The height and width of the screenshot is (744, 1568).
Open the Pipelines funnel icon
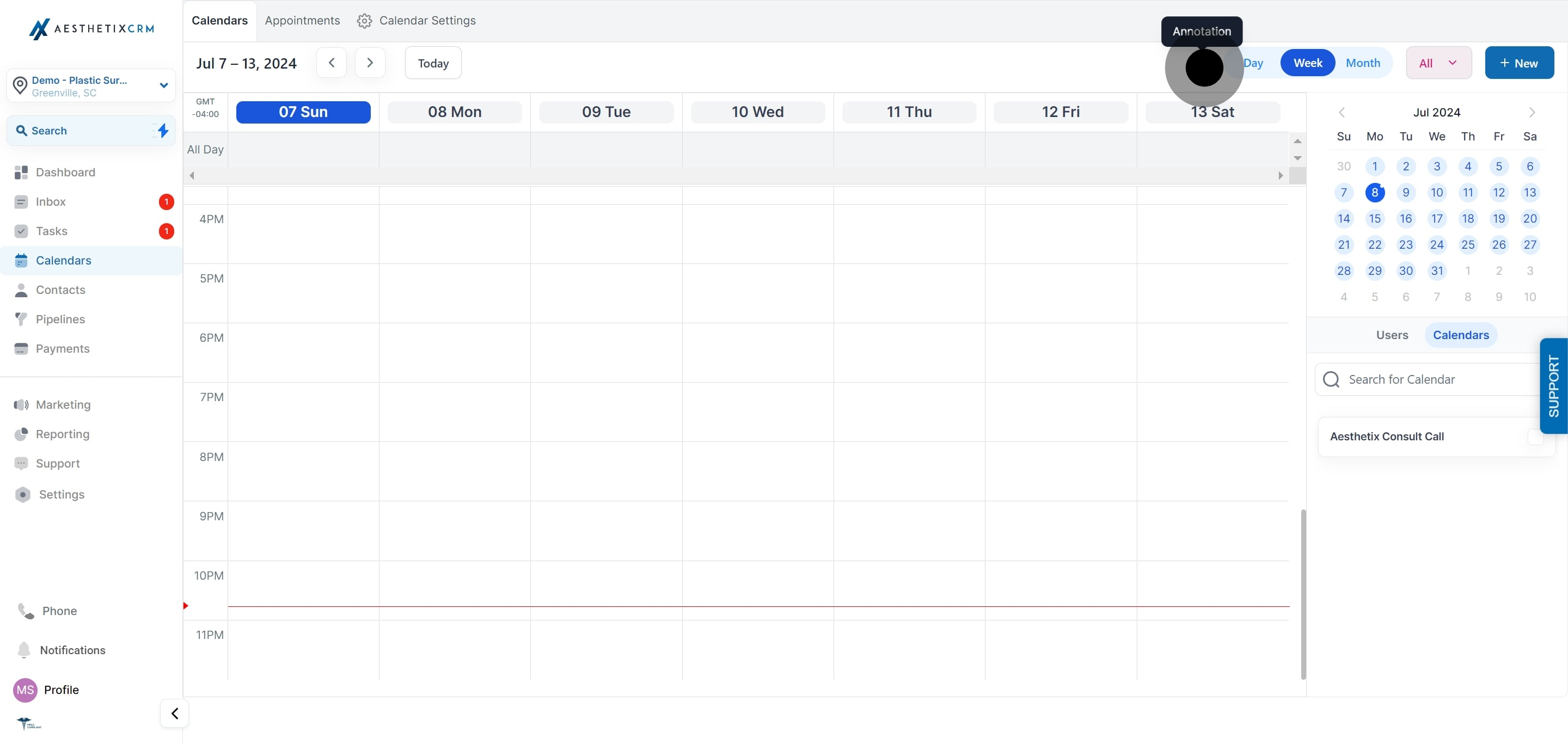[x=21, y=319]
